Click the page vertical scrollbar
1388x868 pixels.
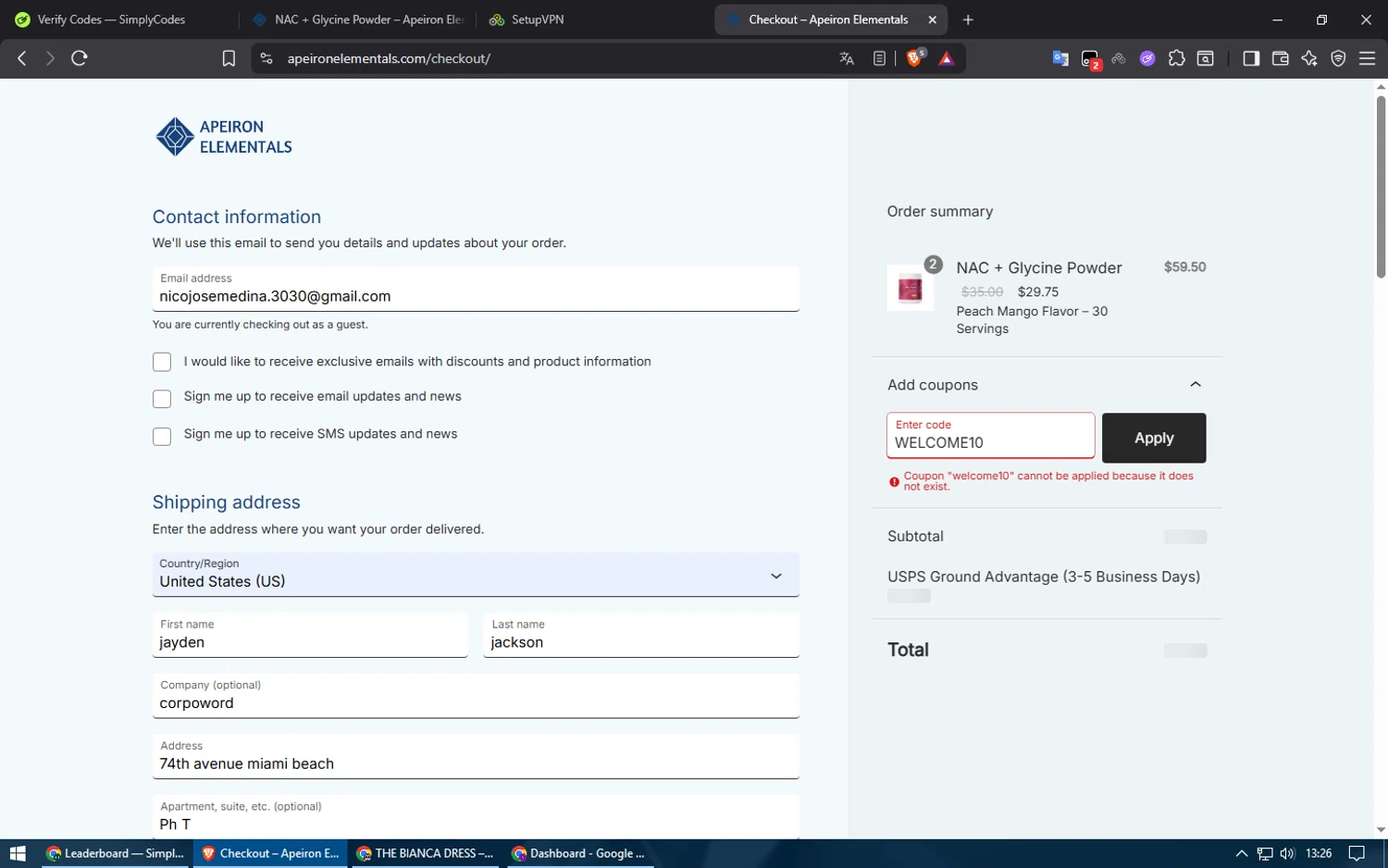[x=1381, y=186]
